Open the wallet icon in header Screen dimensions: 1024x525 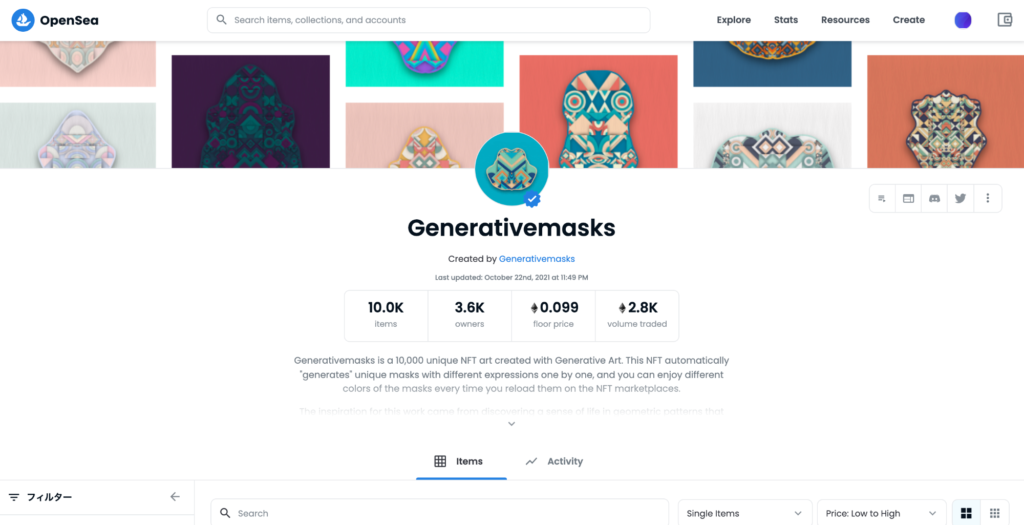[1004, 20]
